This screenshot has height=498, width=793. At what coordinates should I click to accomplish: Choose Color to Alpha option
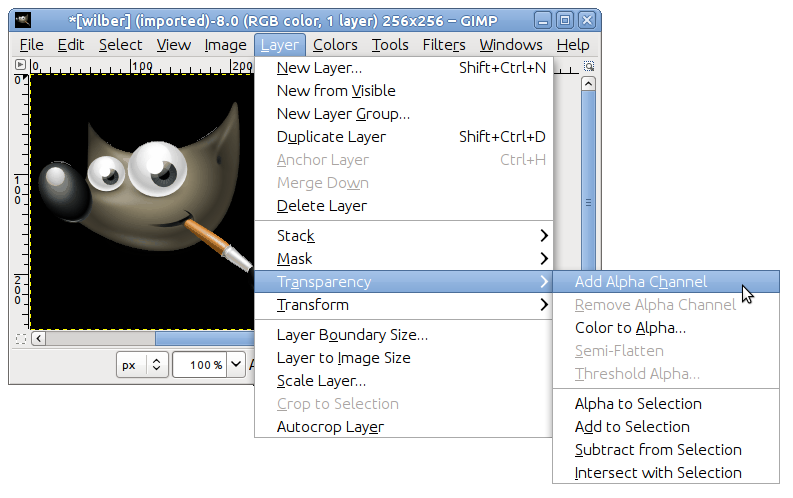(x=630, y=328)
